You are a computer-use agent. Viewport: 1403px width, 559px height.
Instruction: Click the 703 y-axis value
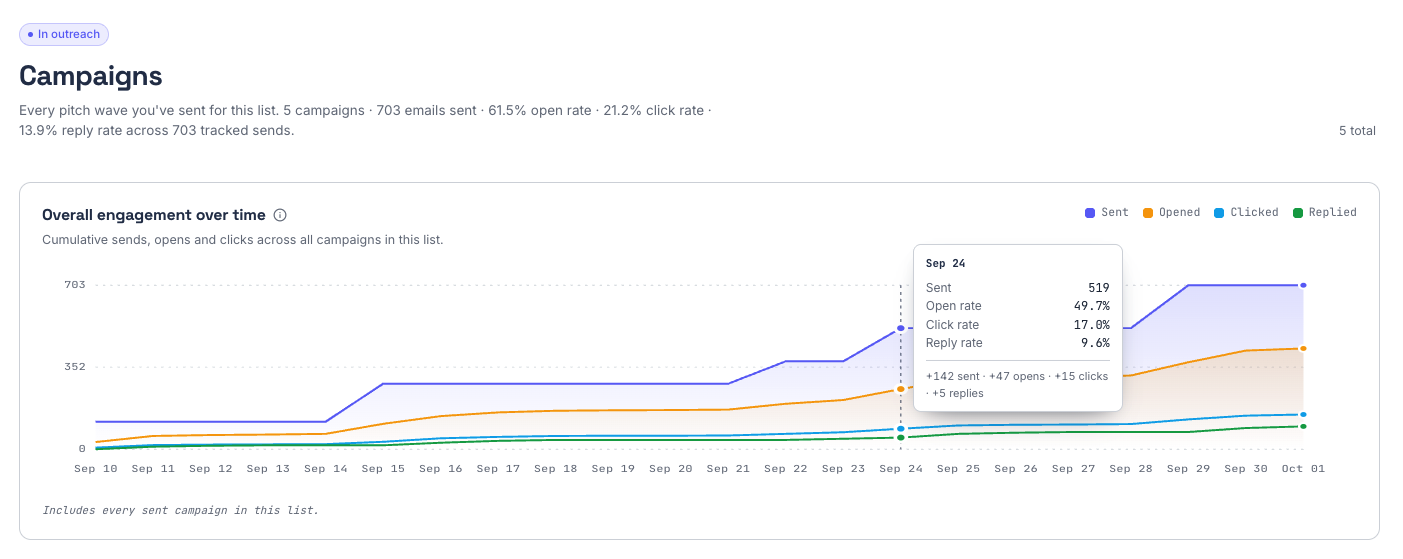tap(75, 285)
